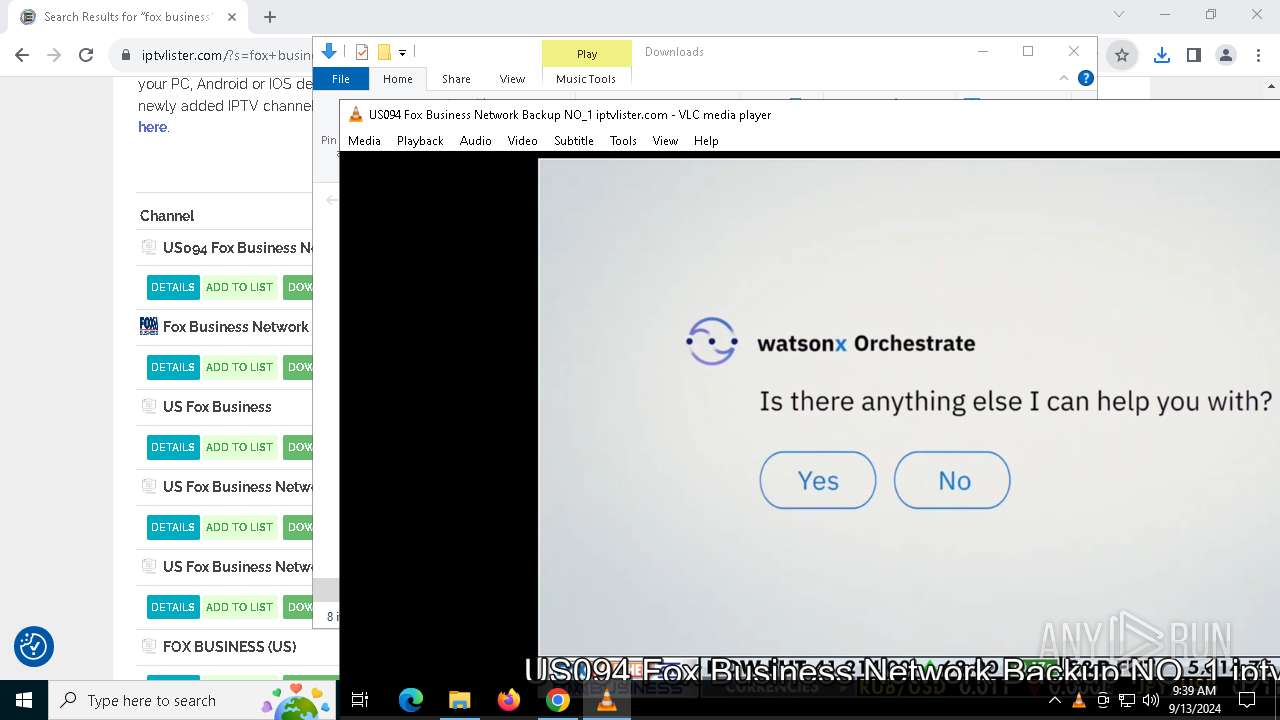1280x720 pixels.
Task: Launch Firefox from taskbar
Action: pos(508,700)
